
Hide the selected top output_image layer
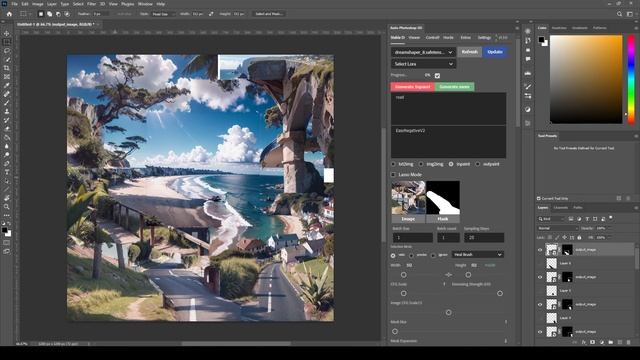click(x=540, y=250)
